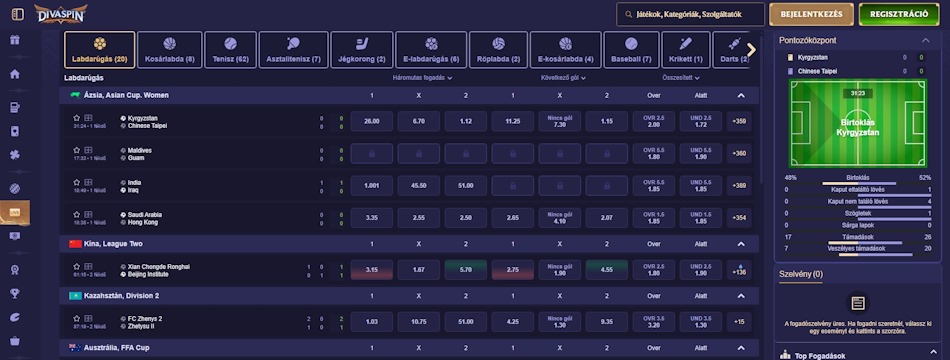Viewport: 950px width, 360px height.
Task: Toggle the sidebar panel icon
Action: [18, 14]
